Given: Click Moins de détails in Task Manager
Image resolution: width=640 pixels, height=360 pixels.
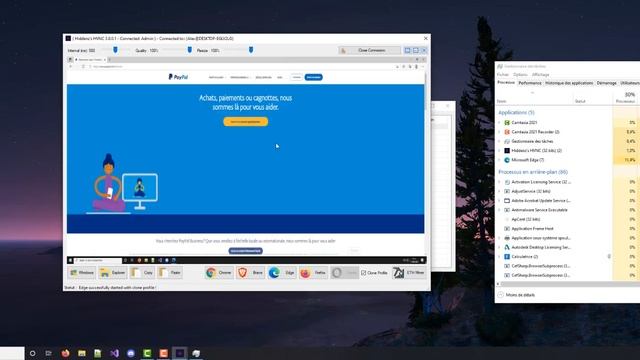Looking at the screenshot, I should tap(516, 295).
